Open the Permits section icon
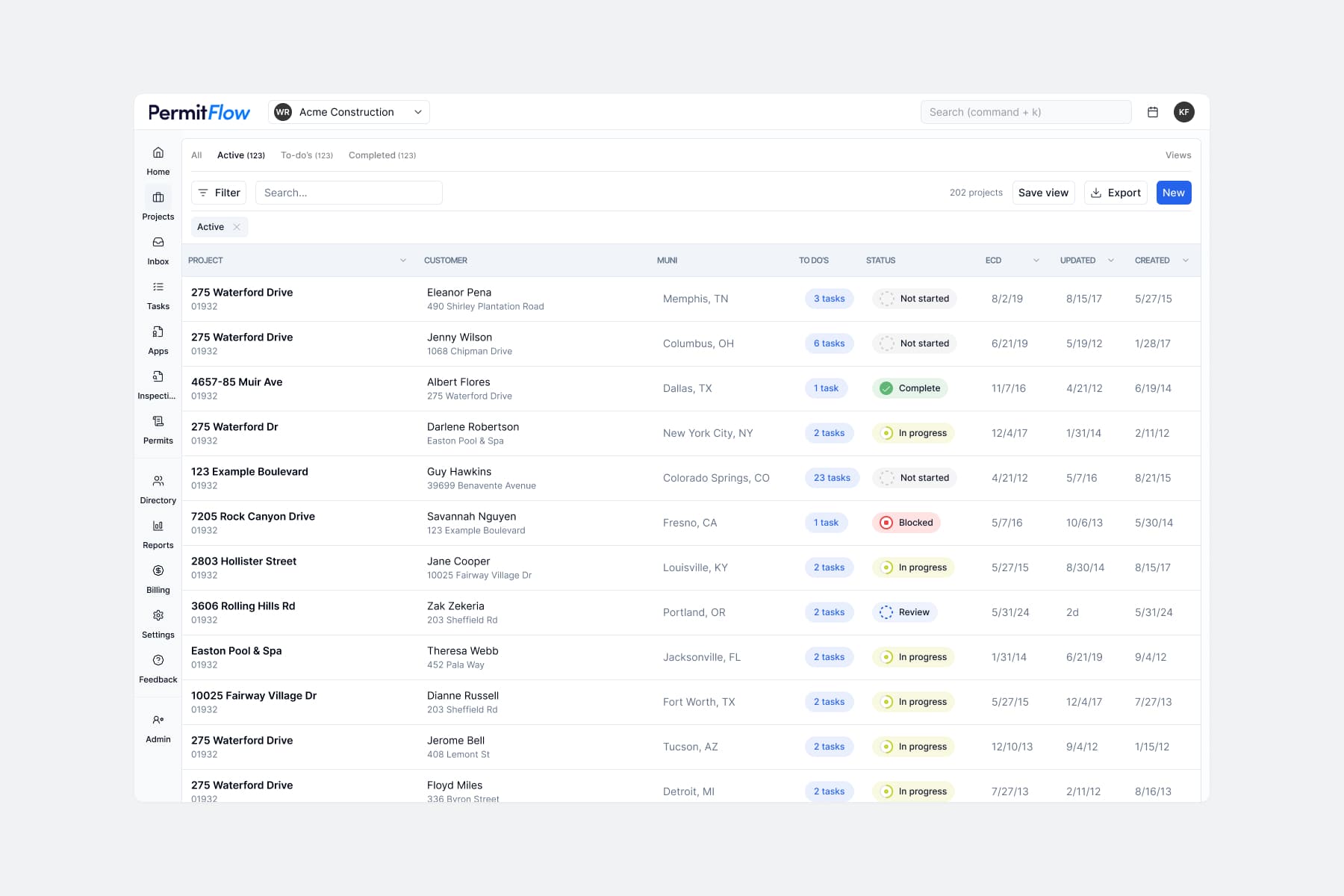 (158, 422)
